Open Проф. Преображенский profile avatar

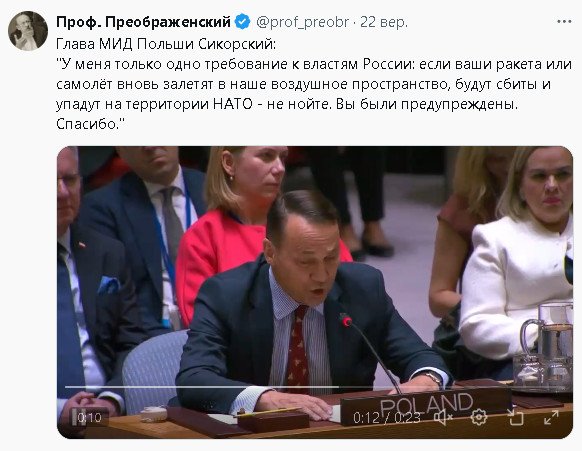(28, 30)
